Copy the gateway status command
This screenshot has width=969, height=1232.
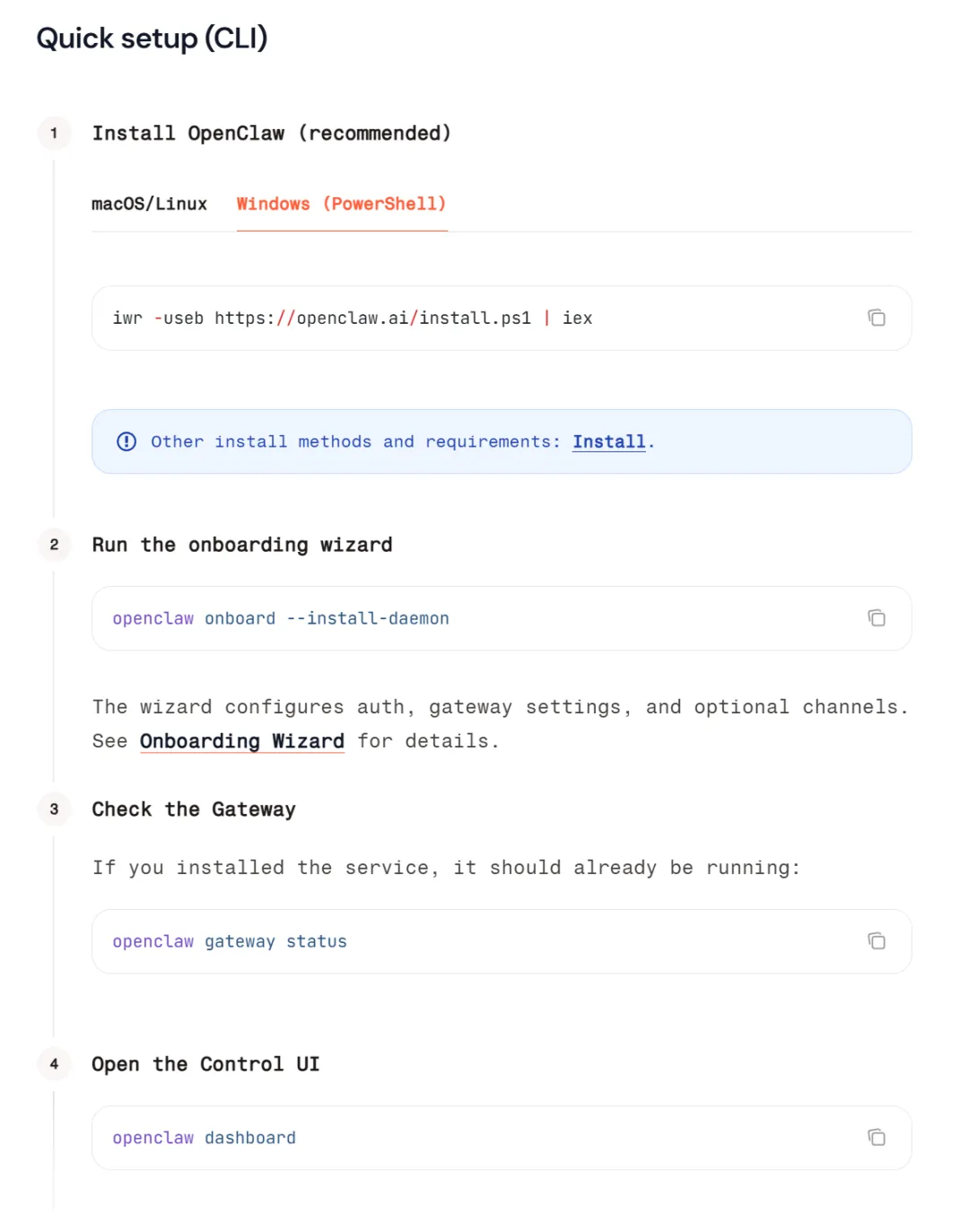[877, 941]
